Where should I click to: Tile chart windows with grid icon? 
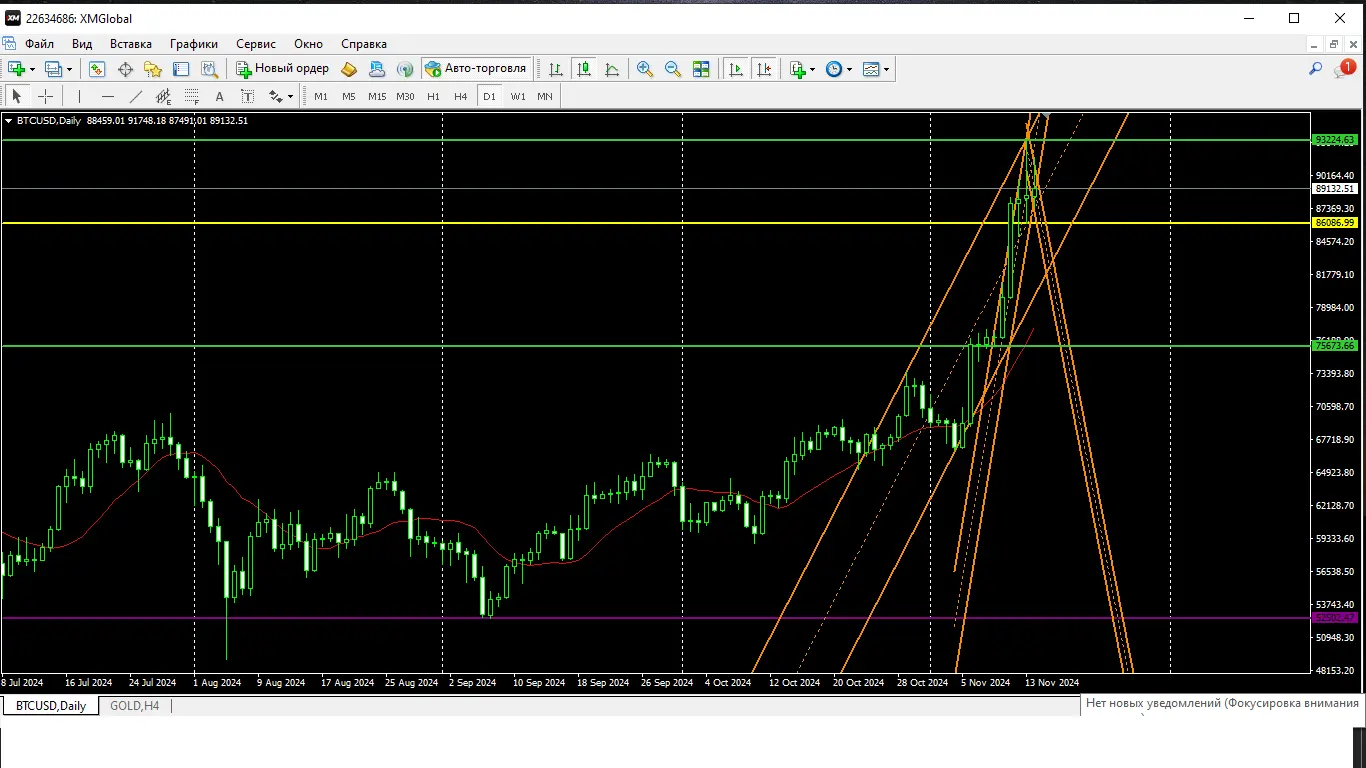[x=701, y=69]
